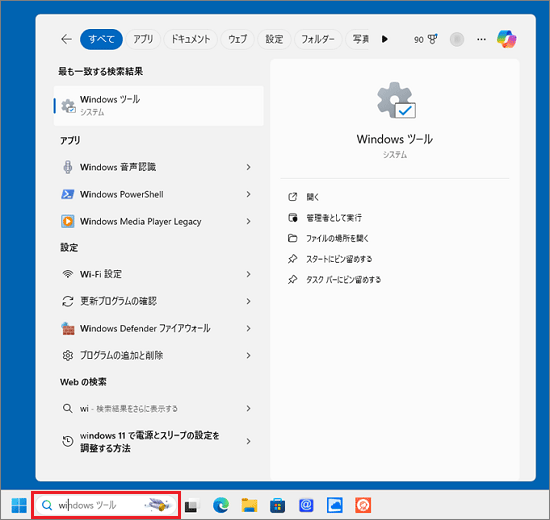Switch to the ドキュメント filter tab
The image size is (550, 520).
(190, 39)
